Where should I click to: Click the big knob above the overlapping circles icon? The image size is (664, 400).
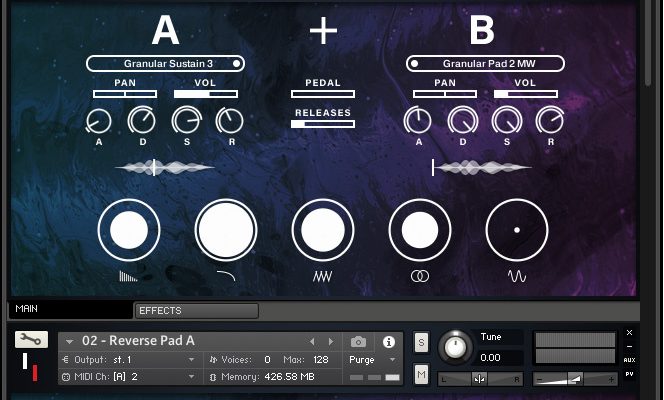point(419,229)
